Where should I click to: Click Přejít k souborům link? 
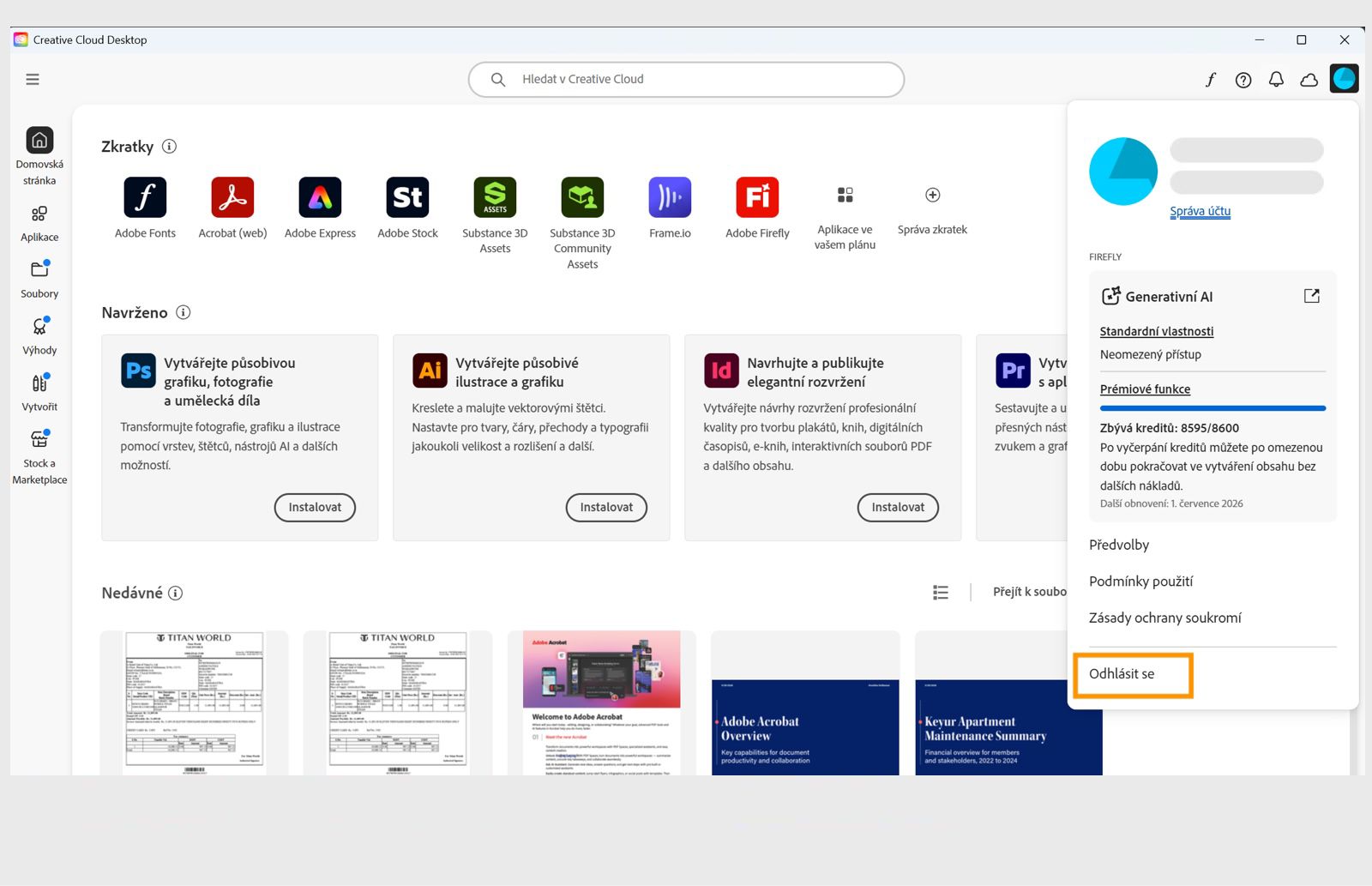click(x=1030, y=592)
